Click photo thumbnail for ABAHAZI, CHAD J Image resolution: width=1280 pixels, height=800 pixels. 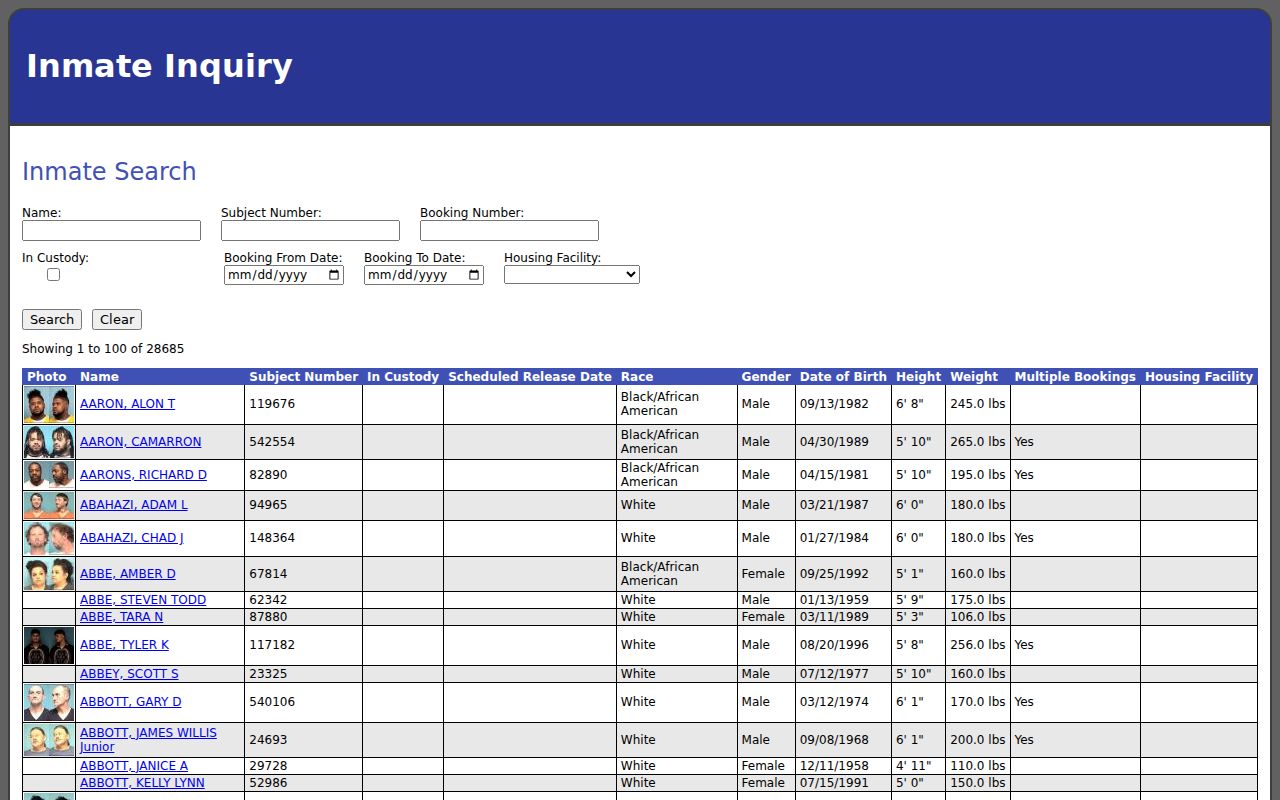coord(49,538)
